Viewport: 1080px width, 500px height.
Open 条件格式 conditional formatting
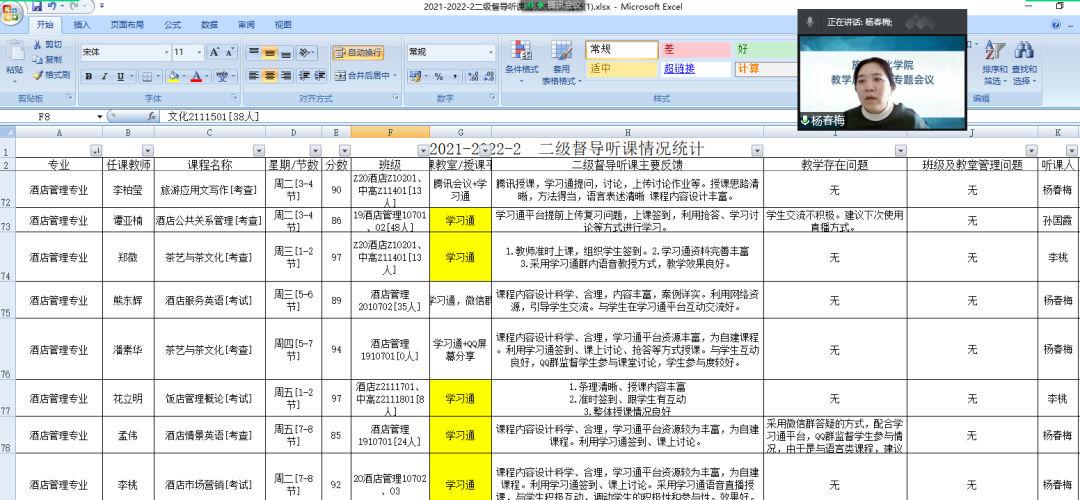(521, 61)
